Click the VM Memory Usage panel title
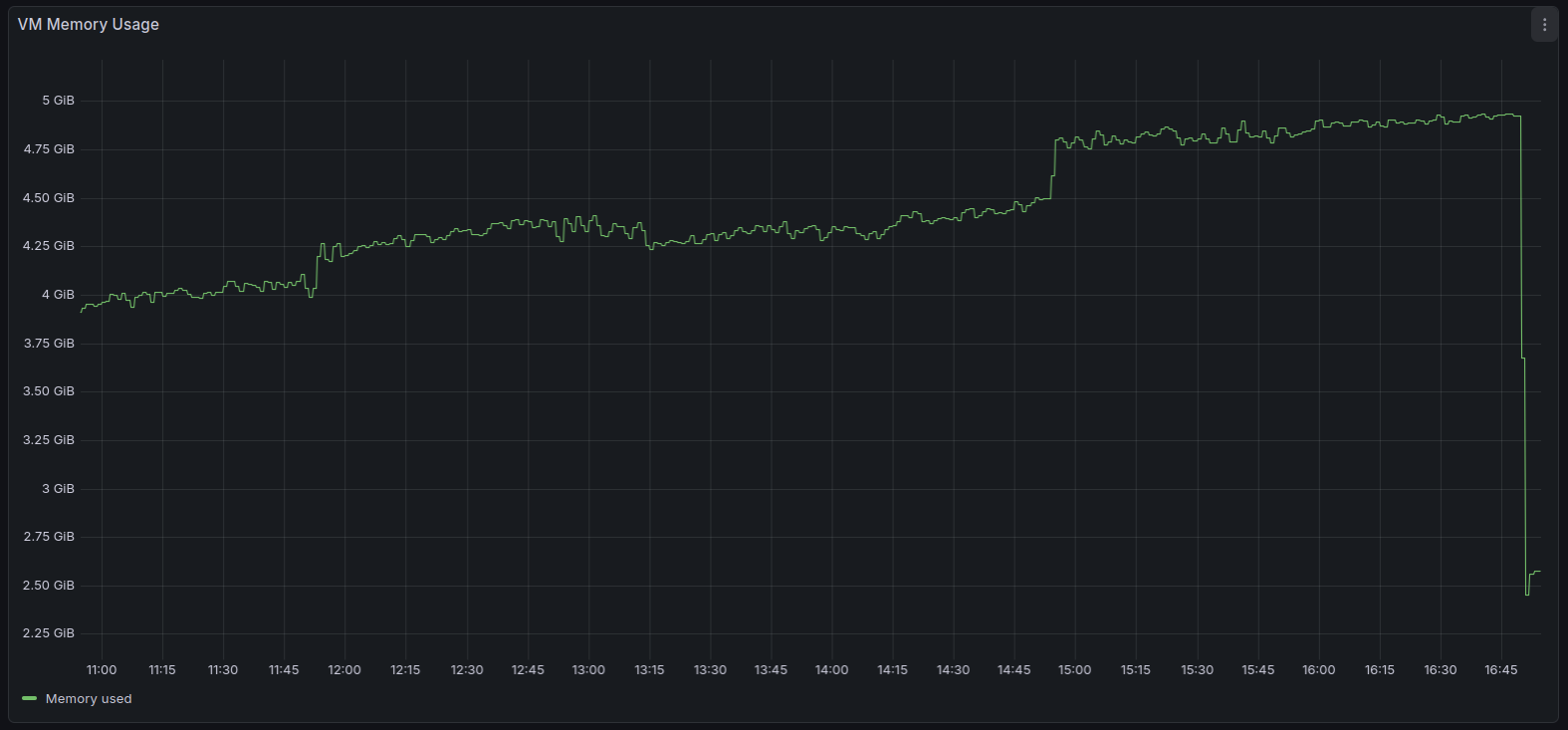 [89, 25]
